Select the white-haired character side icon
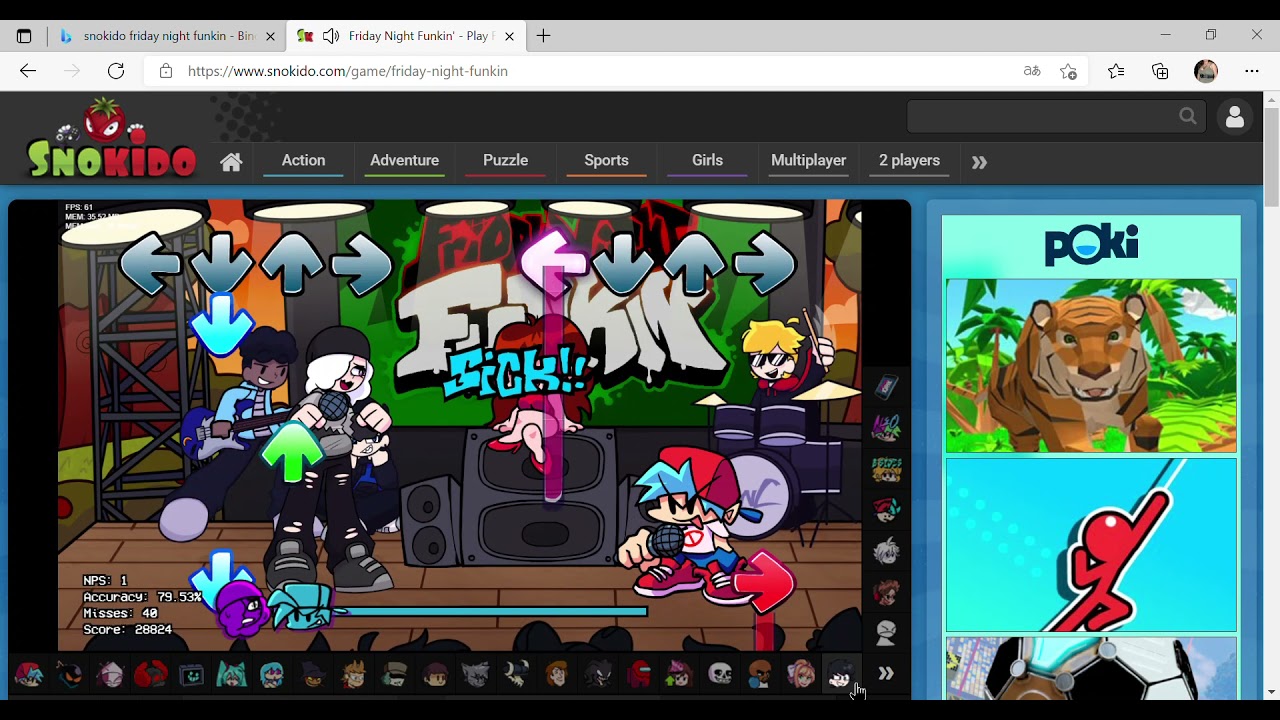Screen dimensions: 1280x720 [886, 551]
